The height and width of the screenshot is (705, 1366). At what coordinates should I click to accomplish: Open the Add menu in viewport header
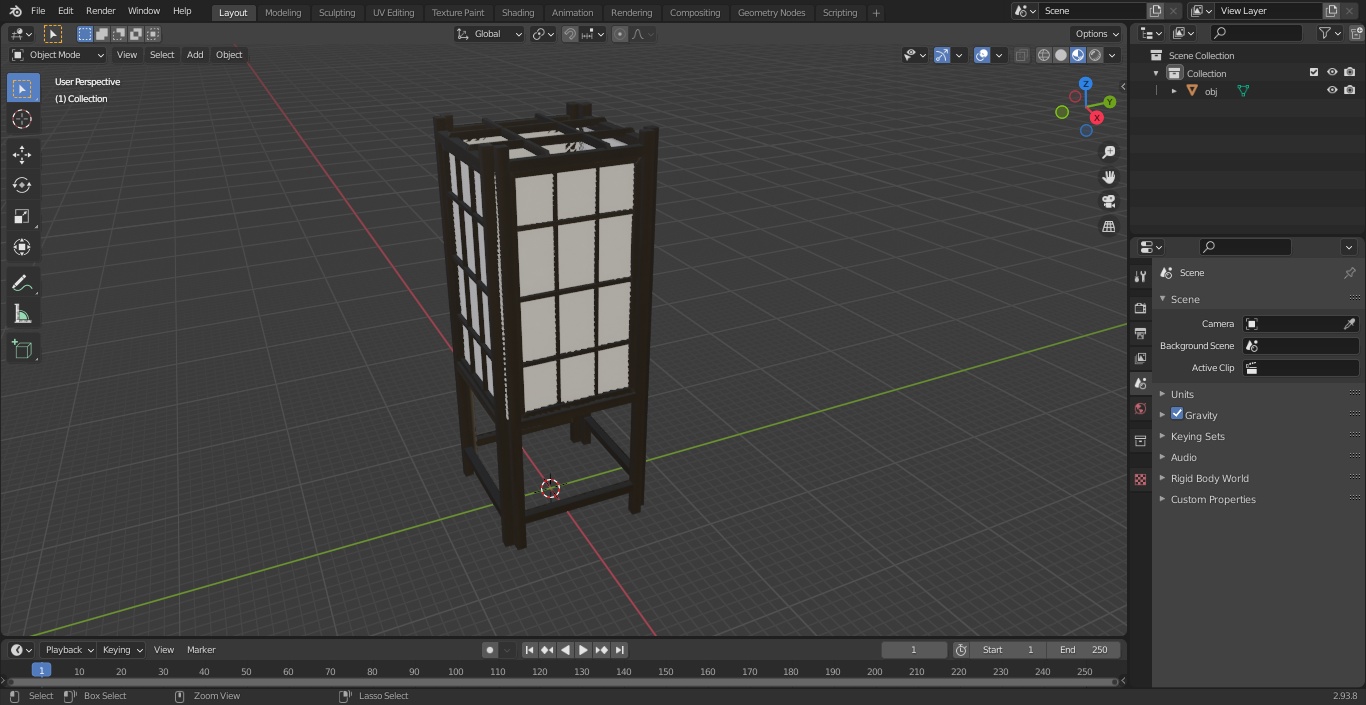[x=195, y=55]
